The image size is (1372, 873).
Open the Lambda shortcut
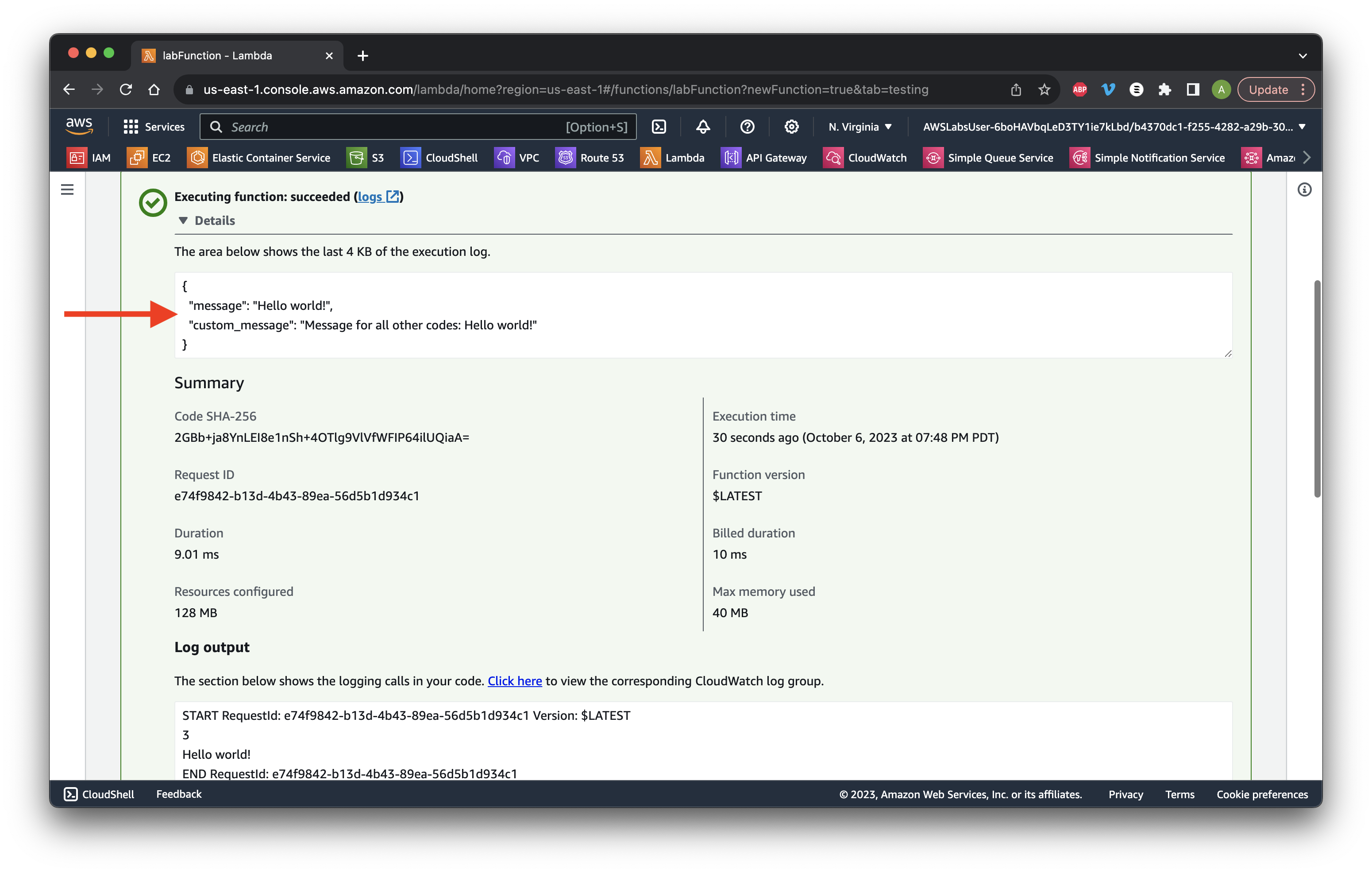673,158
